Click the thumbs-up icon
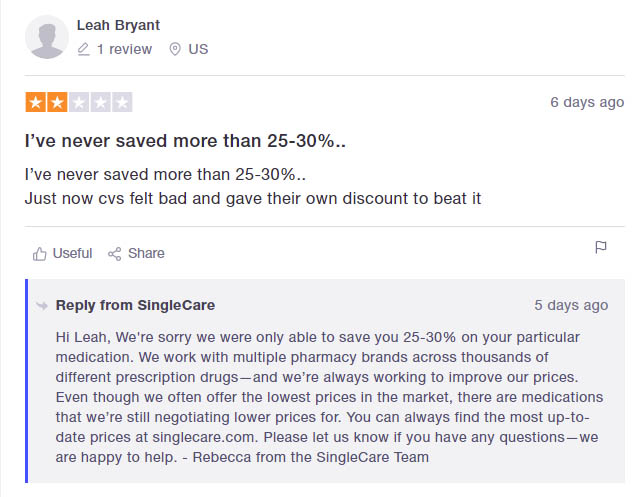The image size is (643, 497). click(x=39, y=254)
